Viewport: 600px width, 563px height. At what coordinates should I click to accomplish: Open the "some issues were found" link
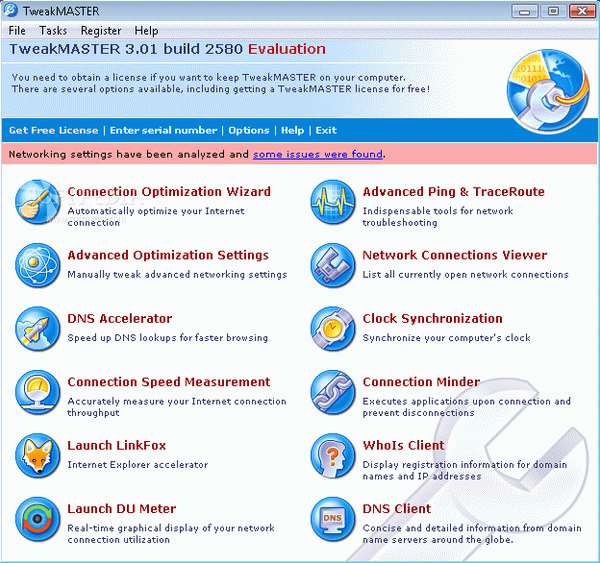pos(318,154)
